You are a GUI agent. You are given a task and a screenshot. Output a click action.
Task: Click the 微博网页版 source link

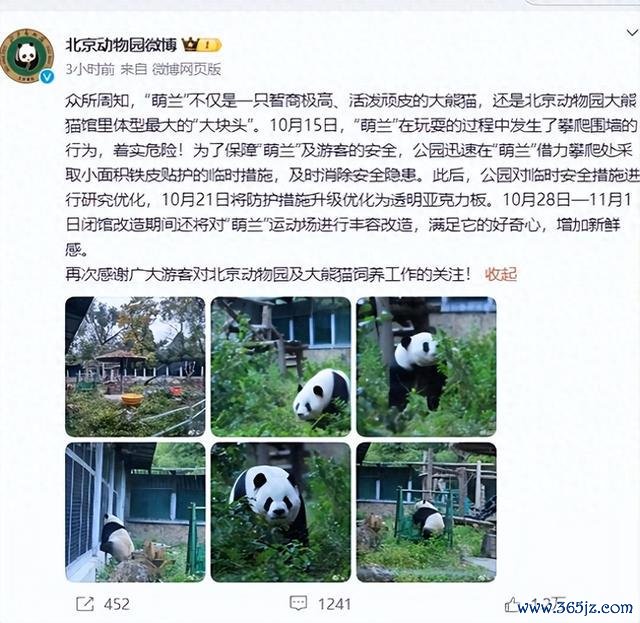point(187,69)
